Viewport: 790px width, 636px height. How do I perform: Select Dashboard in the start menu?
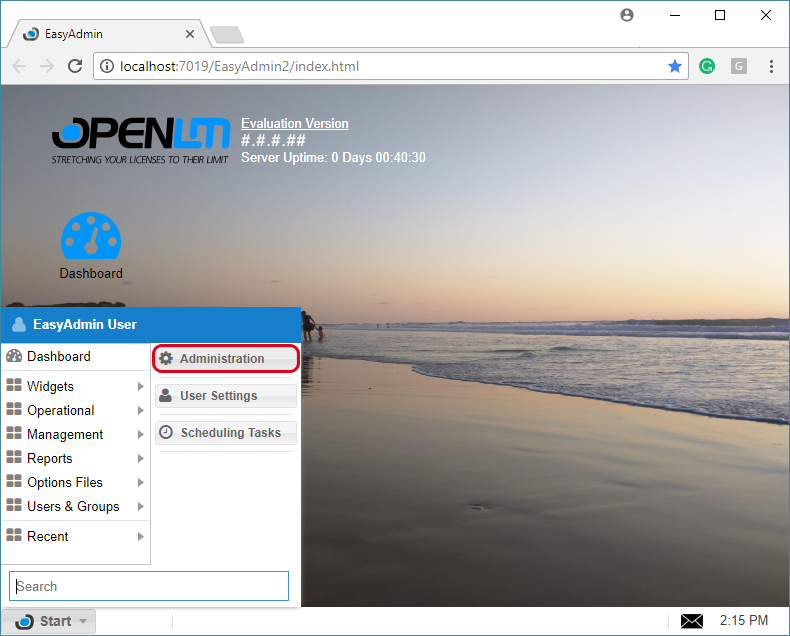tap(58, 356)
